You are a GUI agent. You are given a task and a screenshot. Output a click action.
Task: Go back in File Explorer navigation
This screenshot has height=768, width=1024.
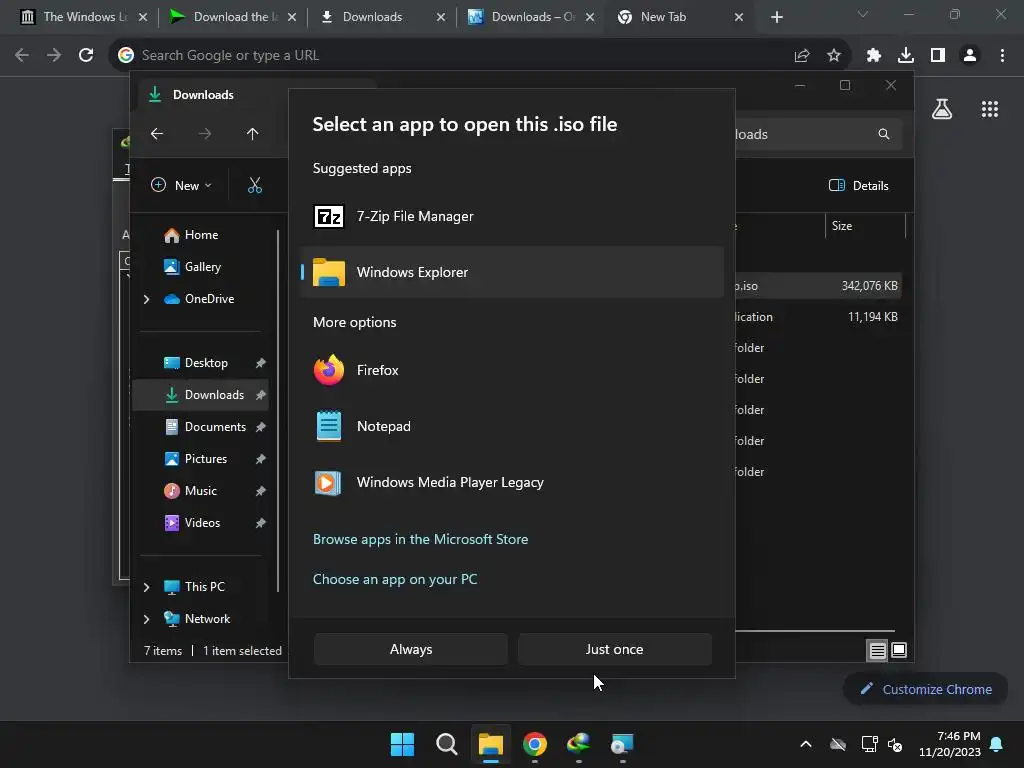(157, 134)
